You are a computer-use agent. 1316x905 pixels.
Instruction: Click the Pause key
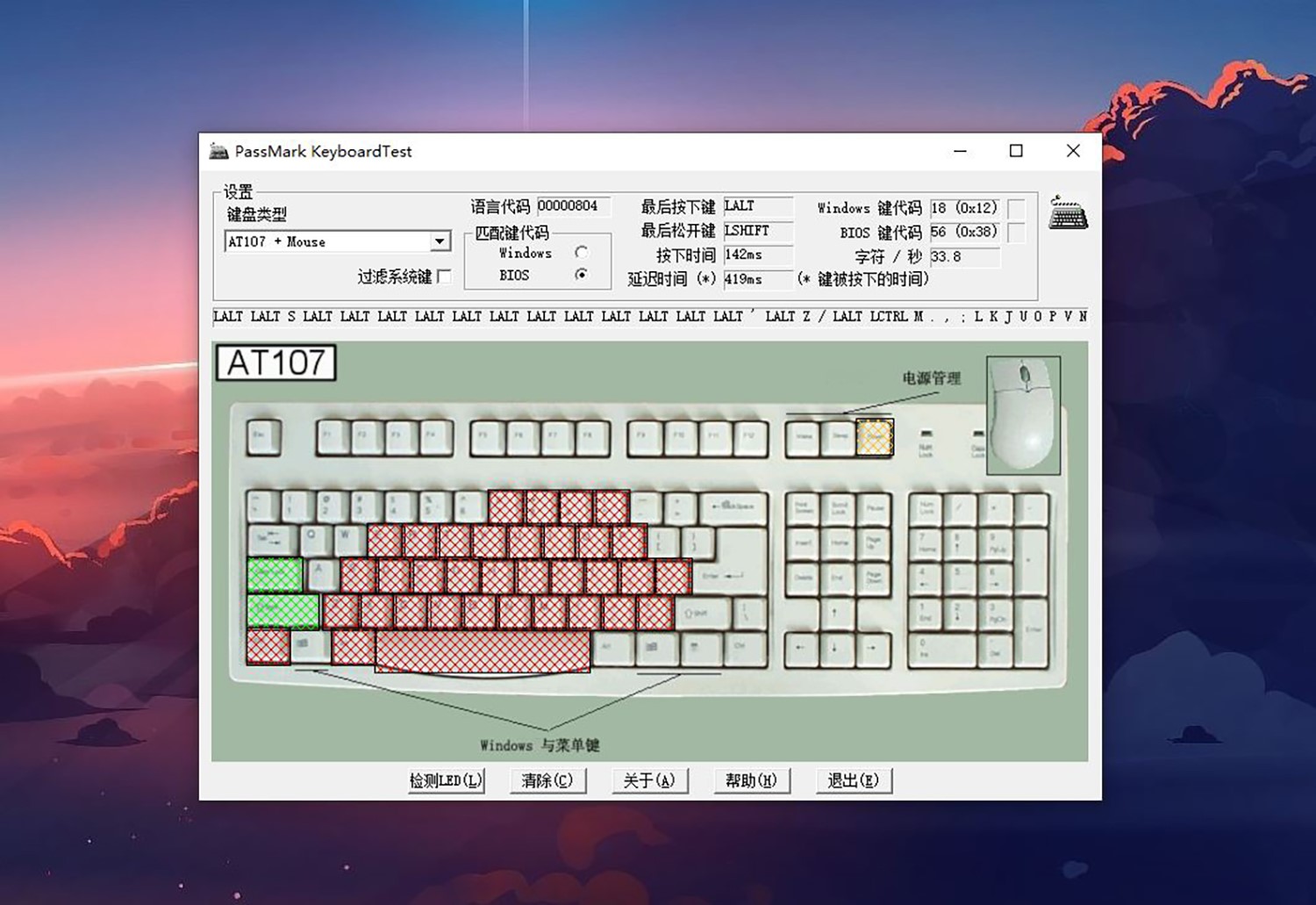pyautogui.click(x=875, y=509)
